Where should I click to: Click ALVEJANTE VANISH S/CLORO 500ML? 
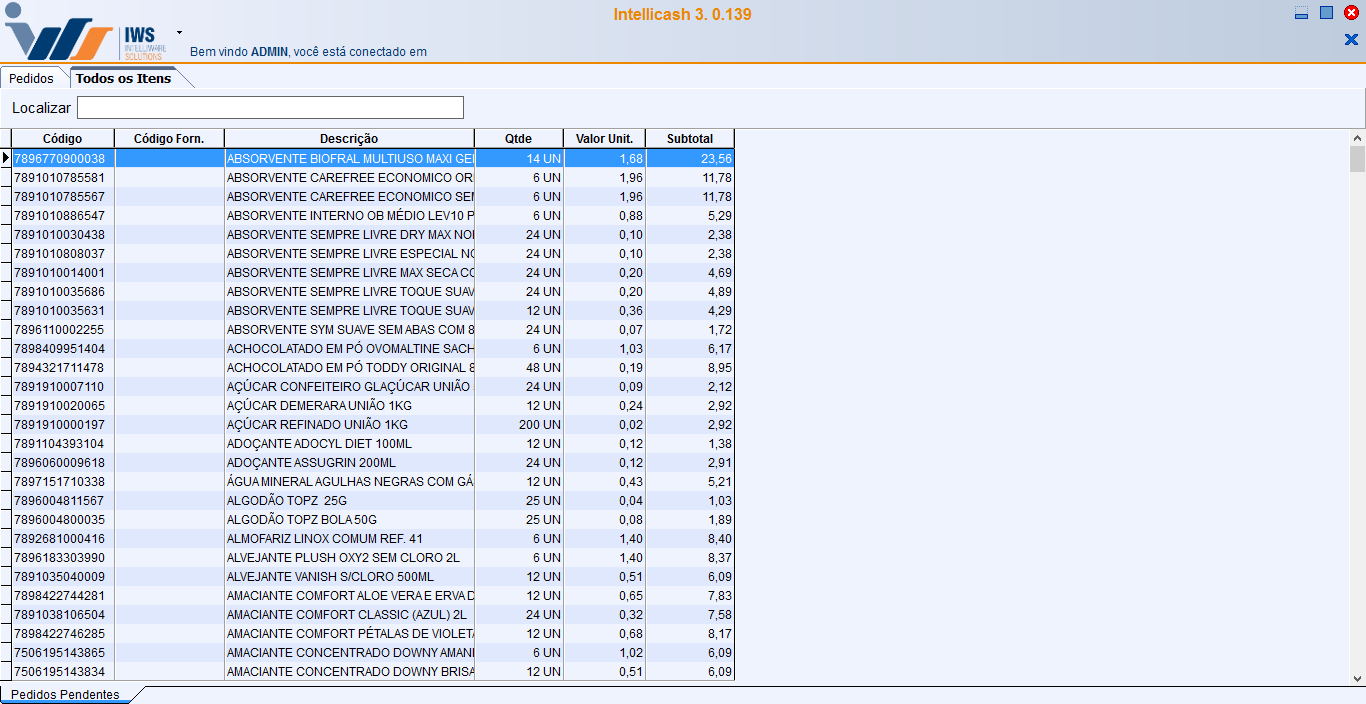(x=350, y=576)
